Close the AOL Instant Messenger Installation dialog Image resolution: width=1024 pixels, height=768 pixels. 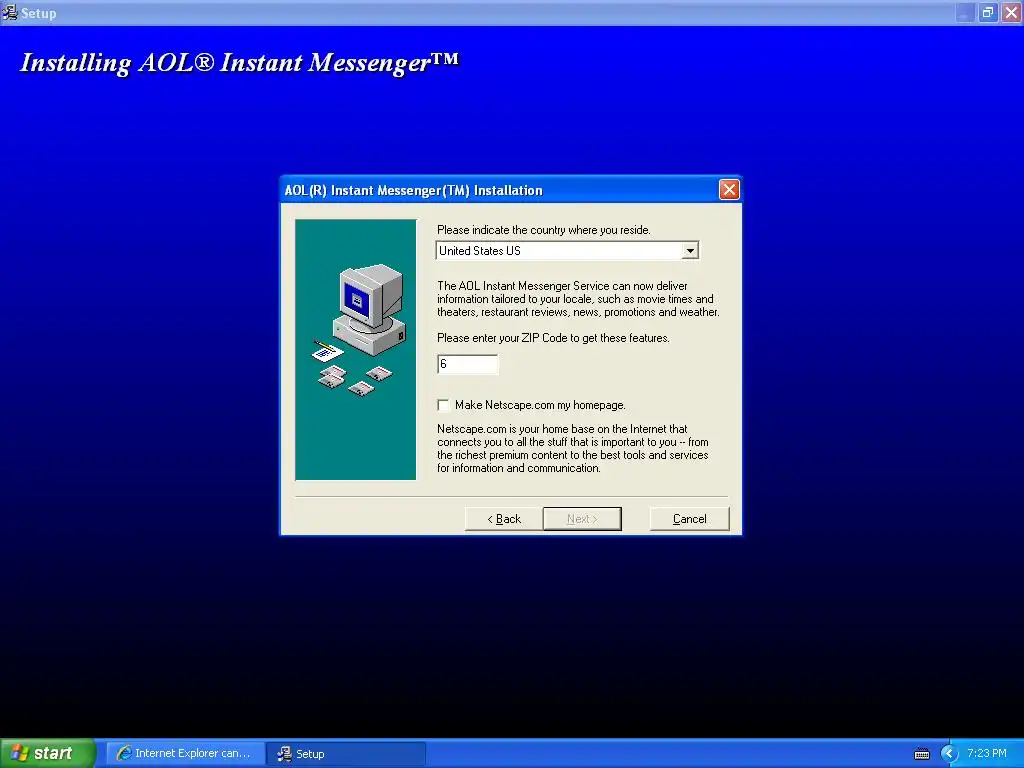pos(729,190)
